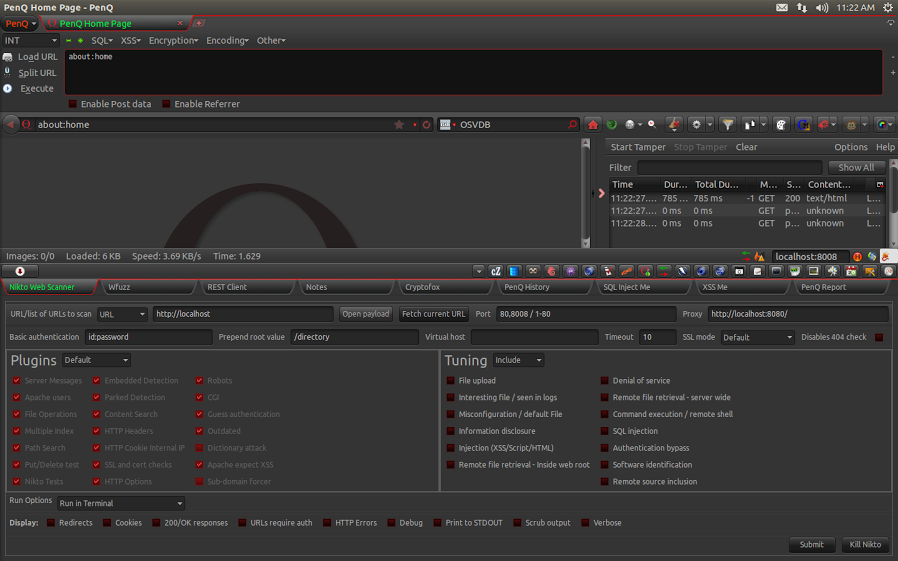The width and height of the screenshot is (898, 561).
Task: Open the Tamper Data Options menu
Action: (850, 147)
